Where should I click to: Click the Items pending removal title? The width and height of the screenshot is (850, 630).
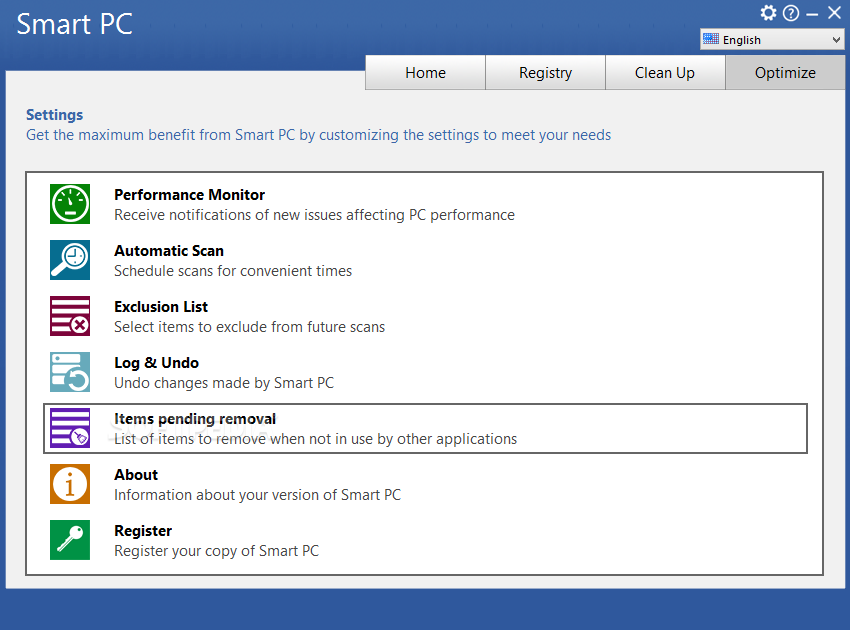point(195,419)
